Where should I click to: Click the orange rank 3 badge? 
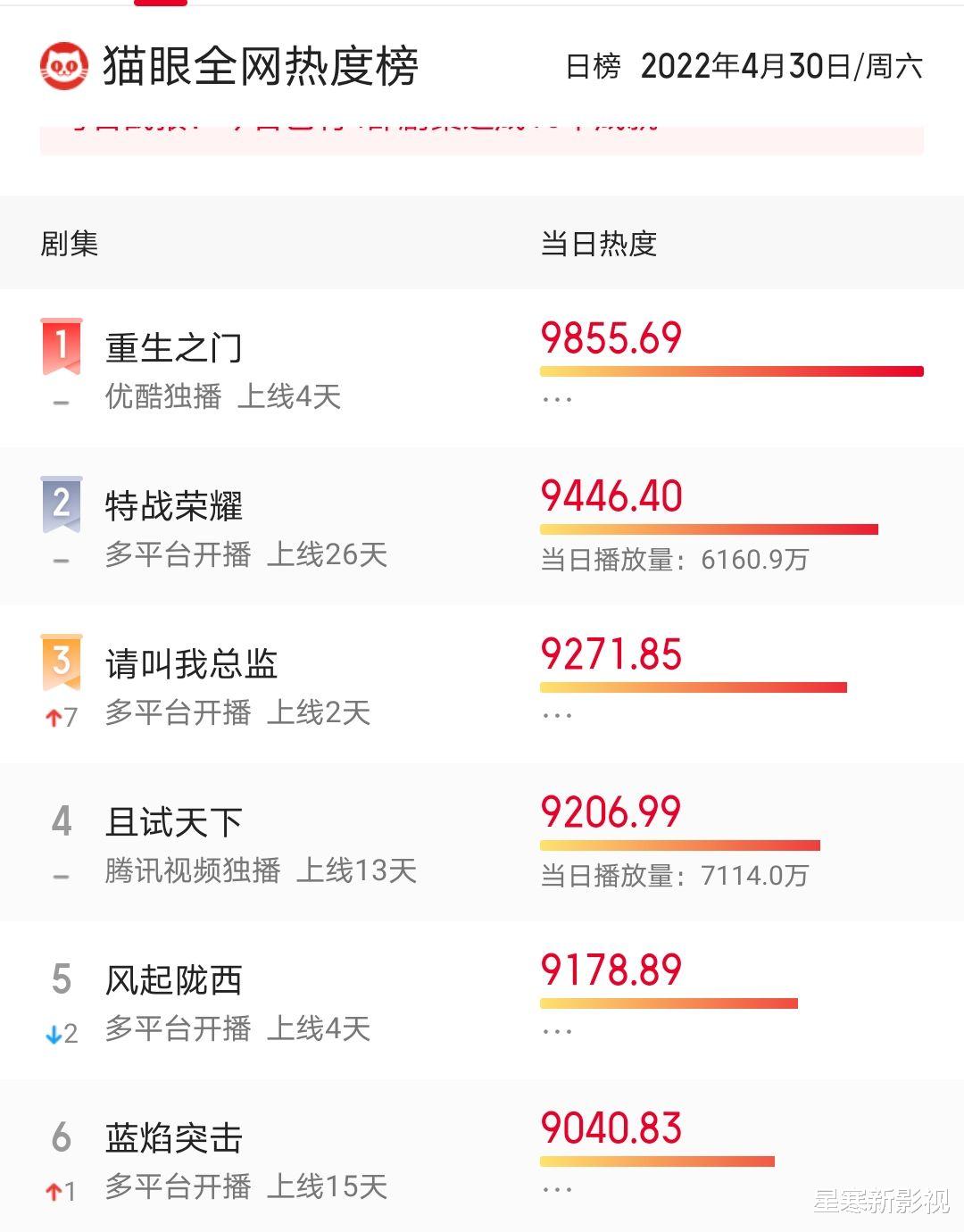62,662
